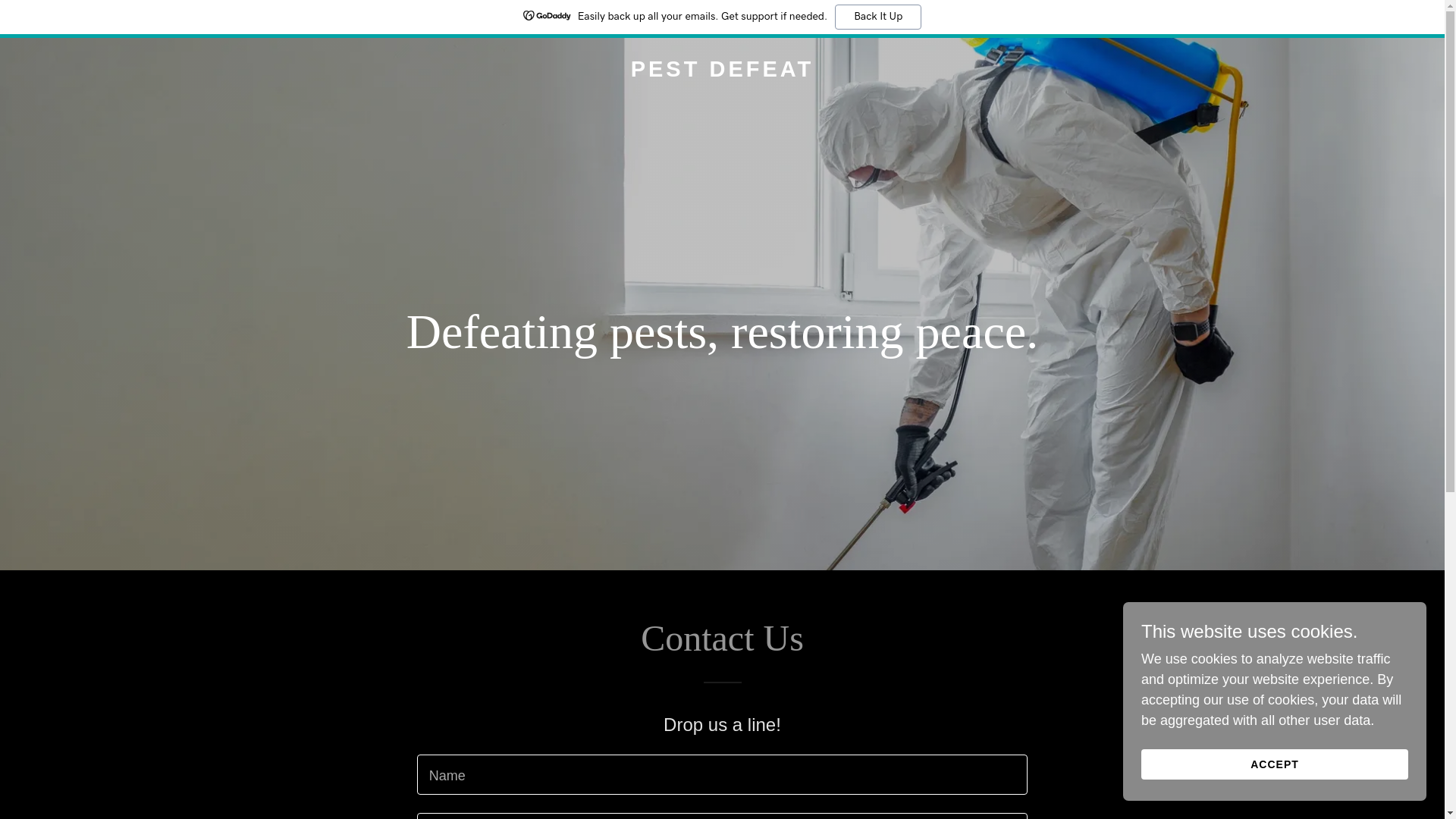Click the Back It Up button
This screenshot has height=819, width=1456.
pos(877,17)
